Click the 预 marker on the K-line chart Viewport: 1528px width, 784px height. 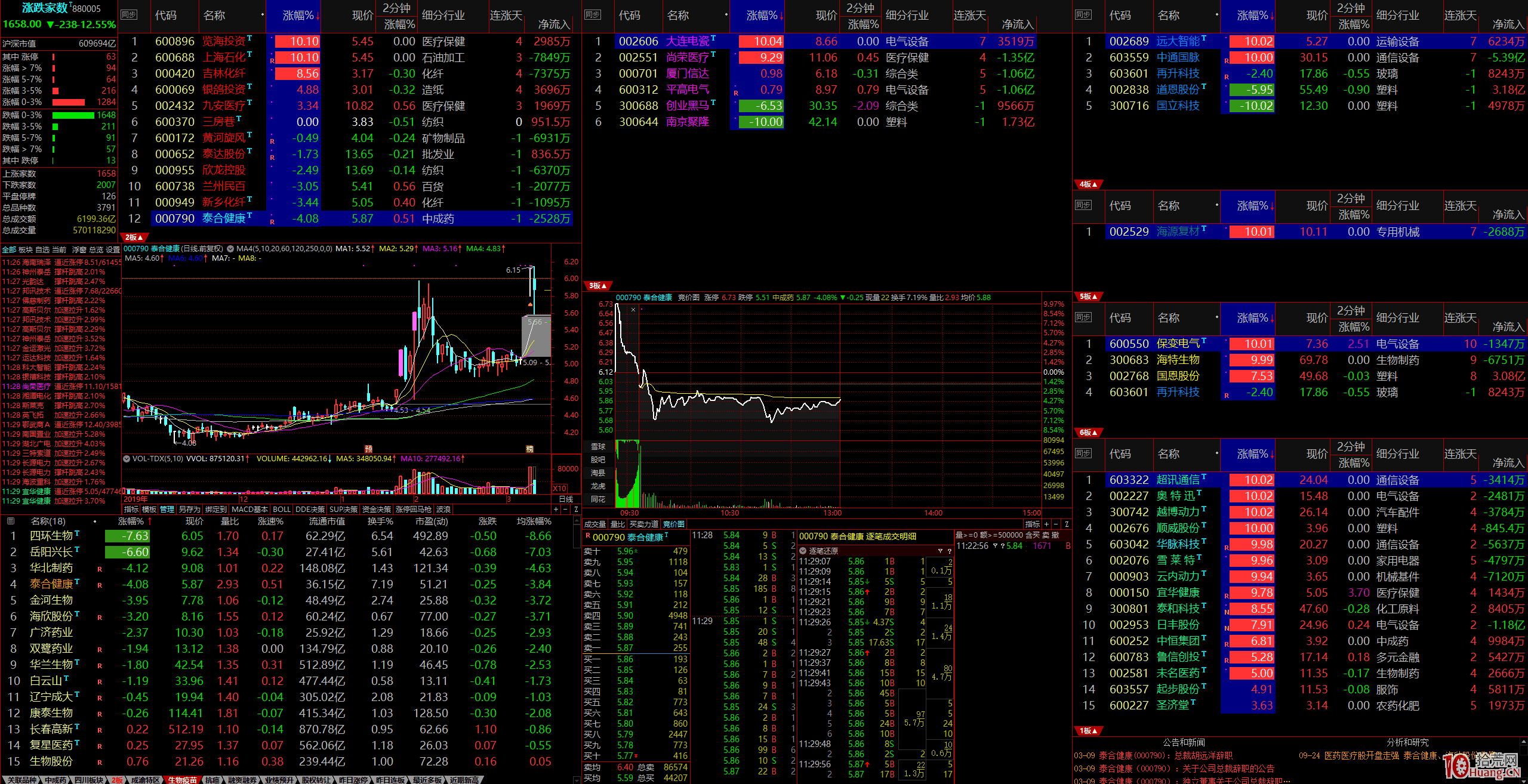tap(368, 449)
